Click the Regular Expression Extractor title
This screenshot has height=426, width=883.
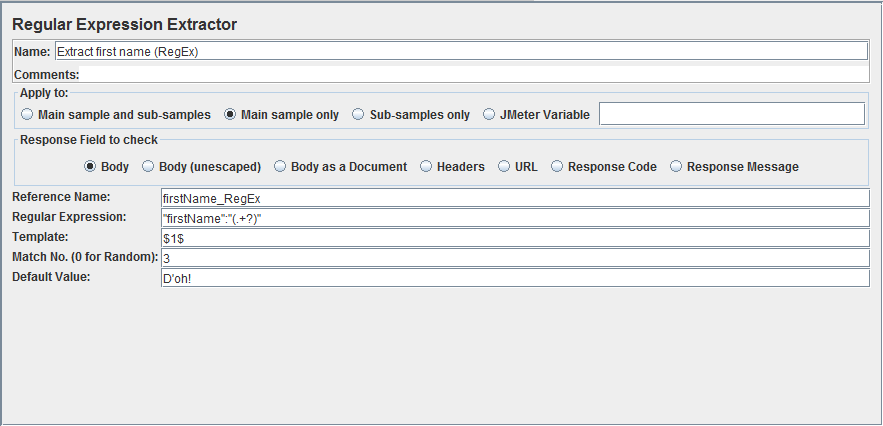pos(124,25)
